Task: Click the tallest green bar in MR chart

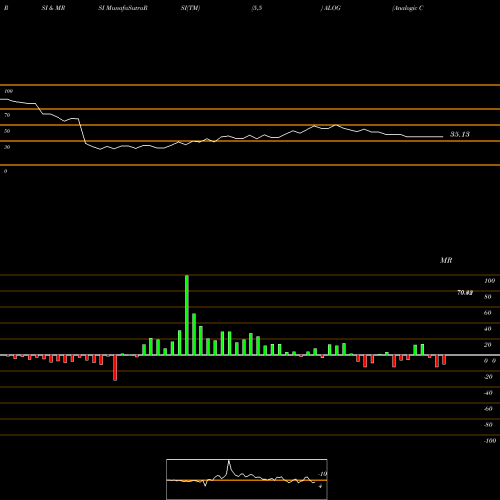Action: [x=187, y=315]
